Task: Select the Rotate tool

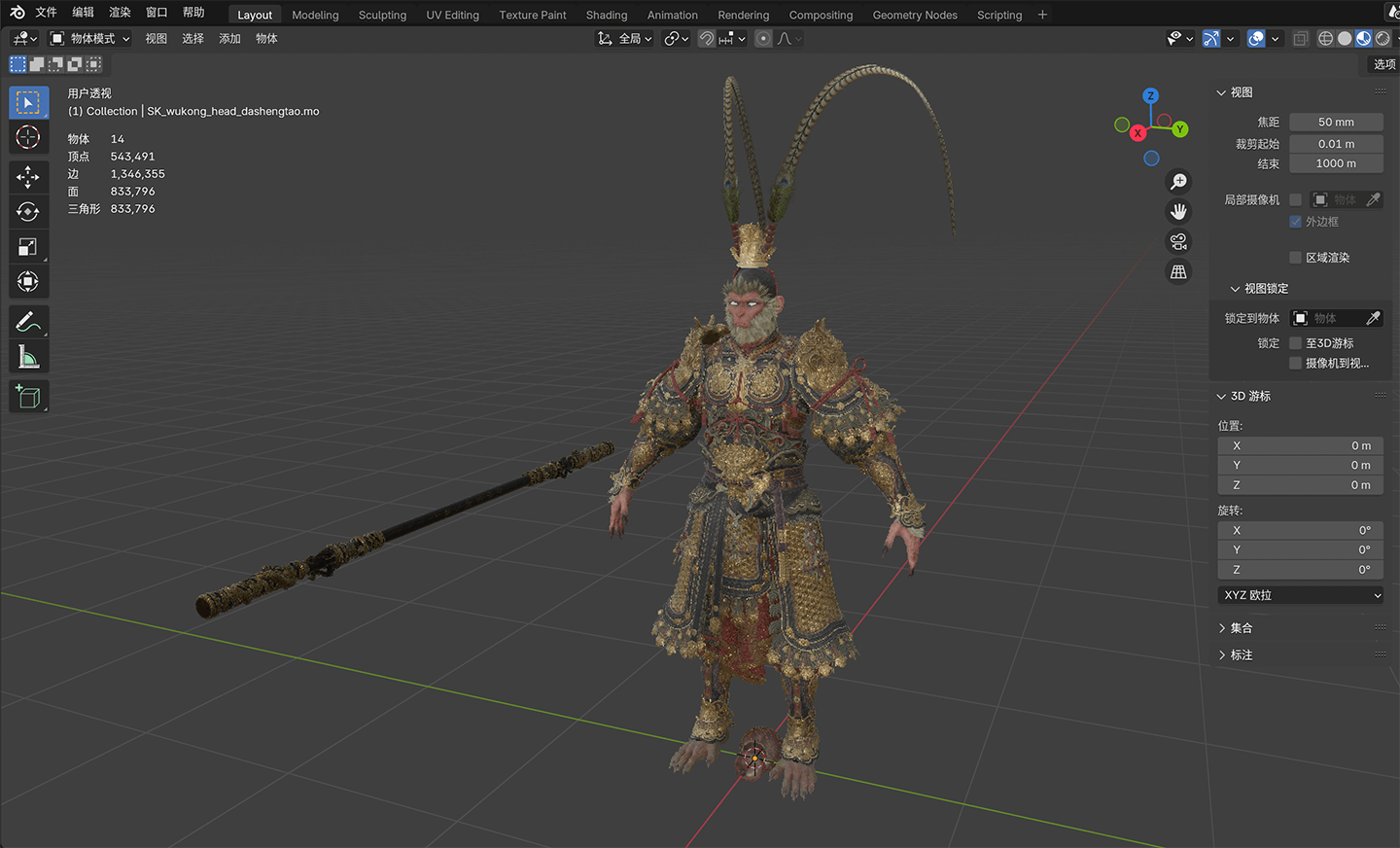Action: click(28, 212)
